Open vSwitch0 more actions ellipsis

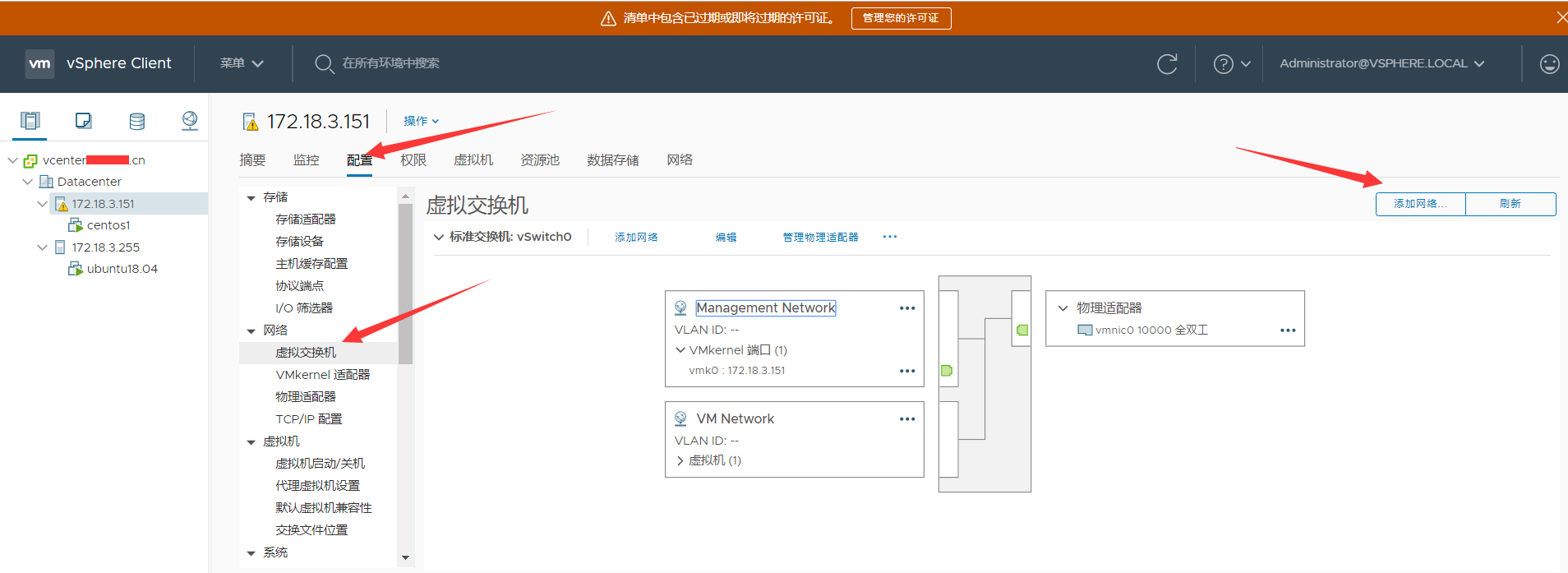click(890, 237)
